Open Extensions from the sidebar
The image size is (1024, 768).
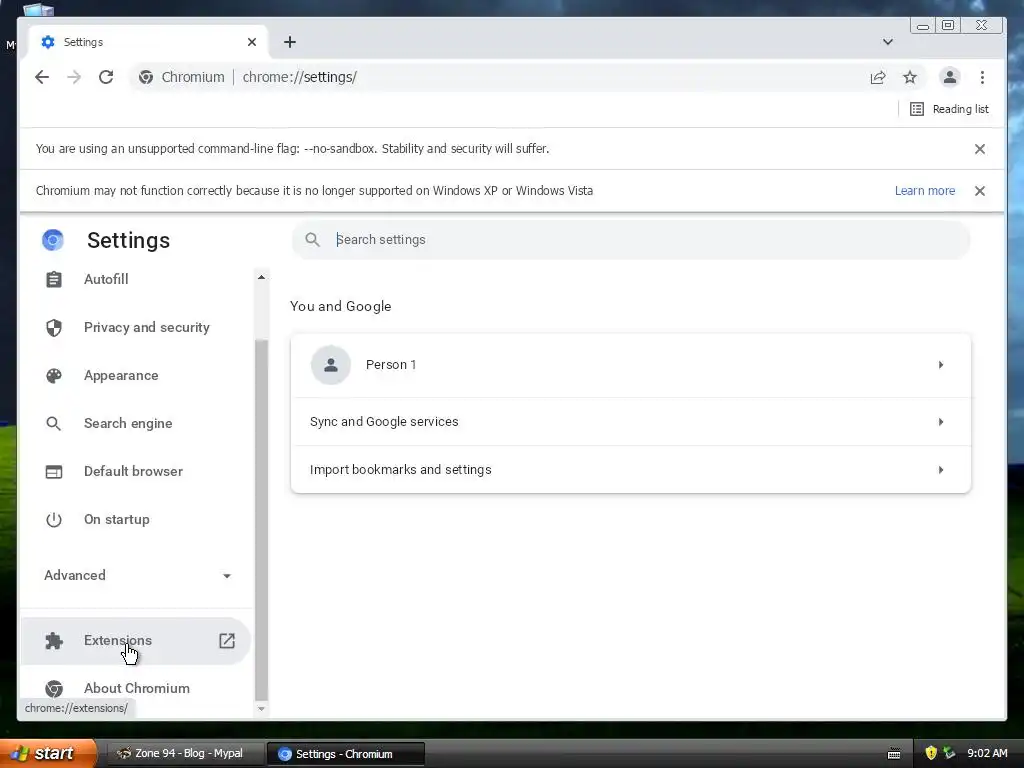(x=136, y=641)
